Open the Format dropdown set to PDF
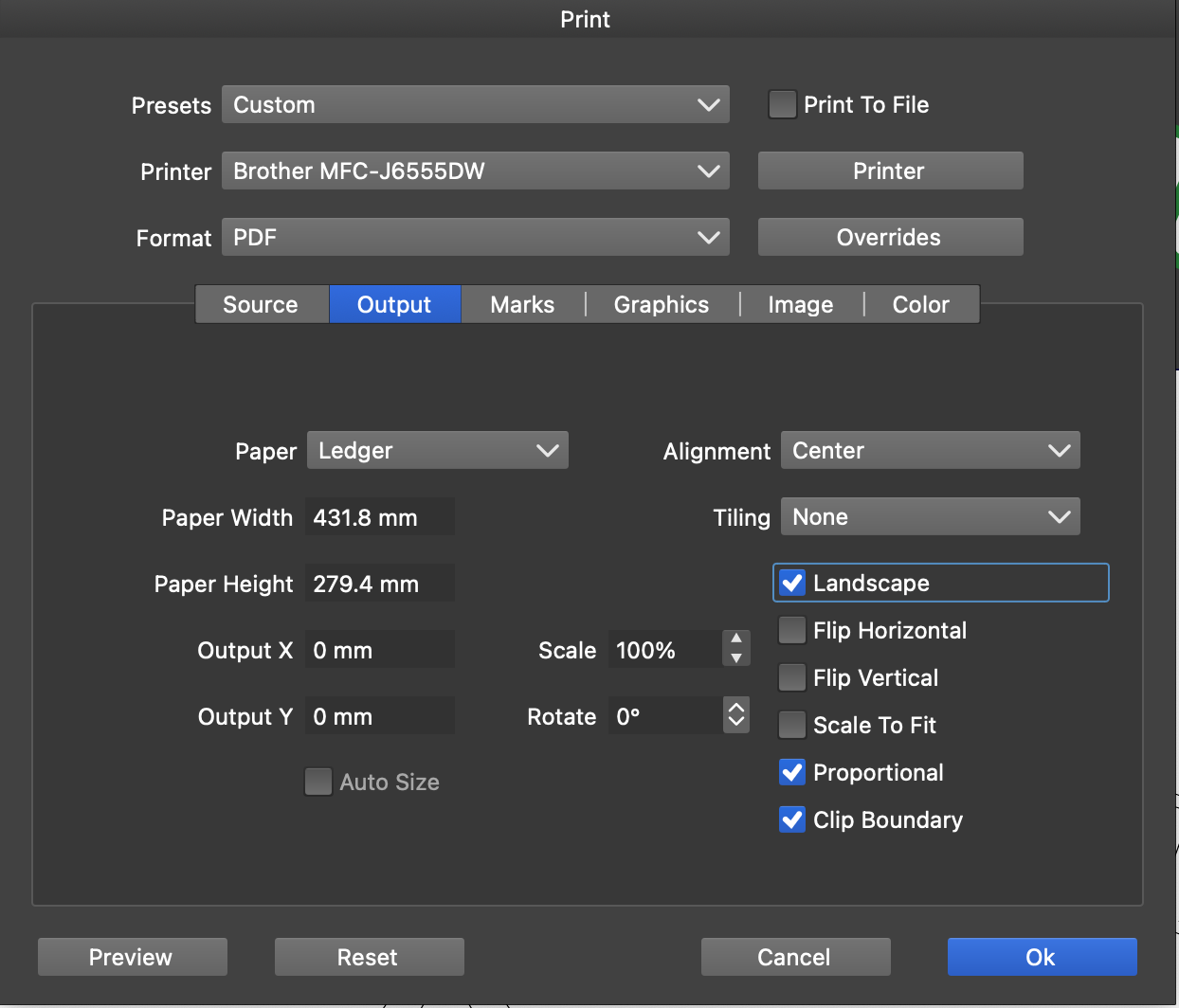 pos(475,238)
